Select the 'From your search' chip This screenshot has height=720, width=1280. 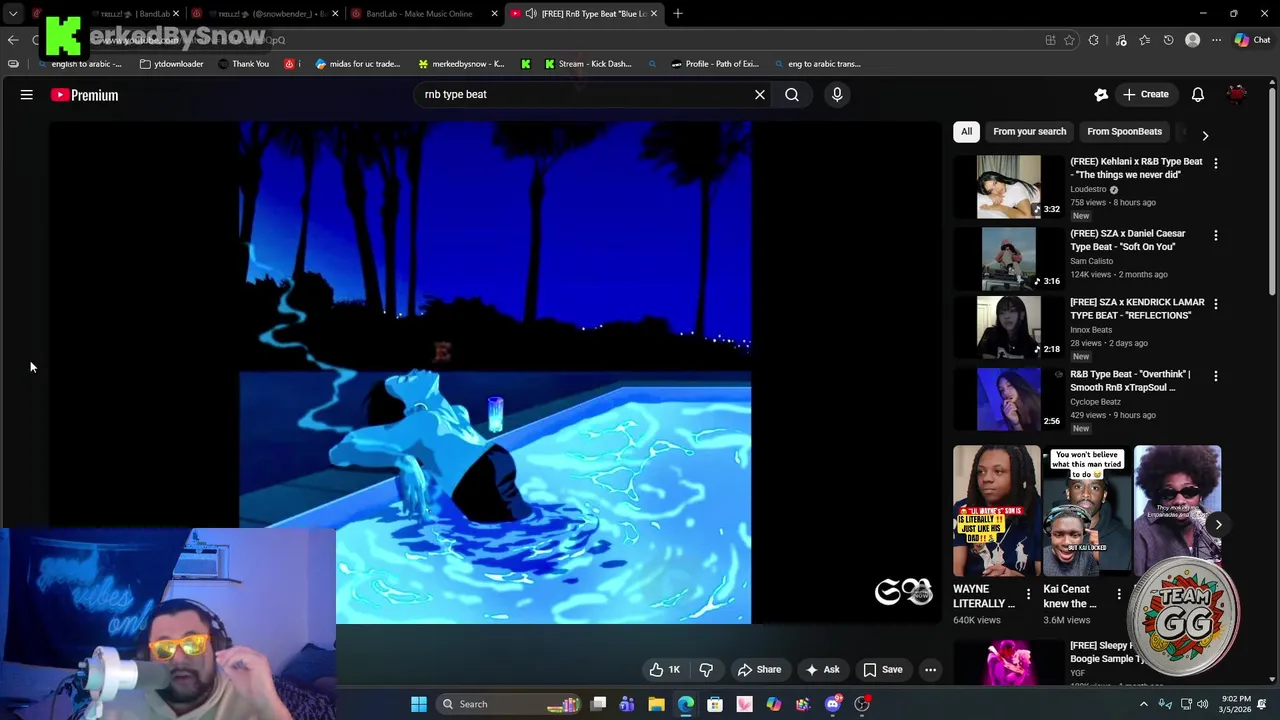(x=1029, y=131)
